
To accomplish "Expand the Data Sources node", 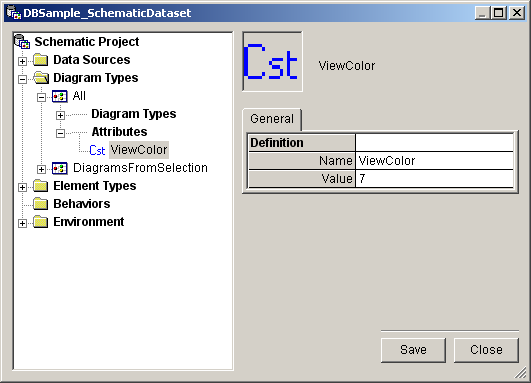I will point(22,61).
